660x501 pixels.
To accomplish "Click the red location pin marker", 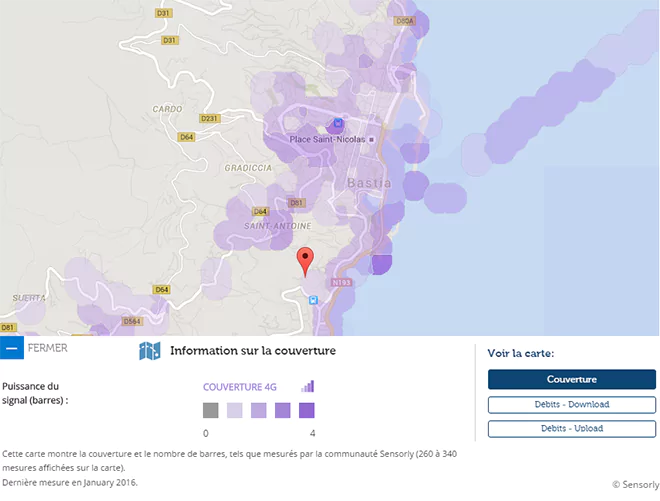I will click(307, 260).
